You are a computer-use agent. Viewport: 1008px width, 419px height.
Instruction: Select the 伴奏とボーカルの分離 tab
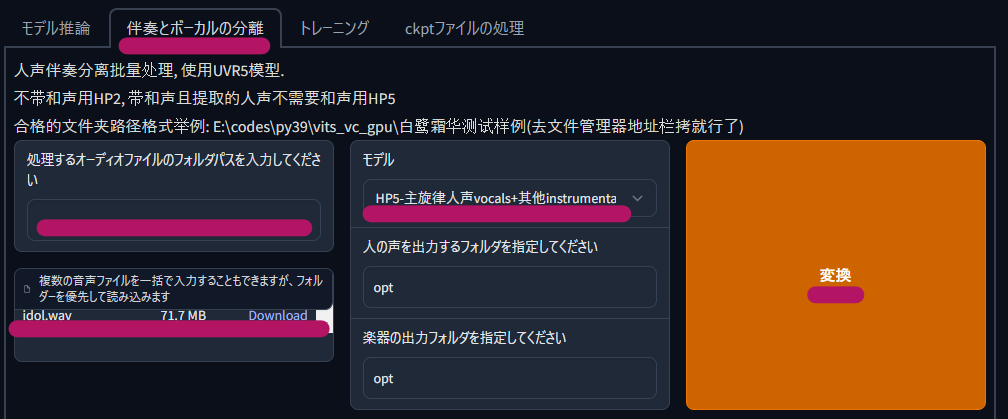click(x=195, y=28)
